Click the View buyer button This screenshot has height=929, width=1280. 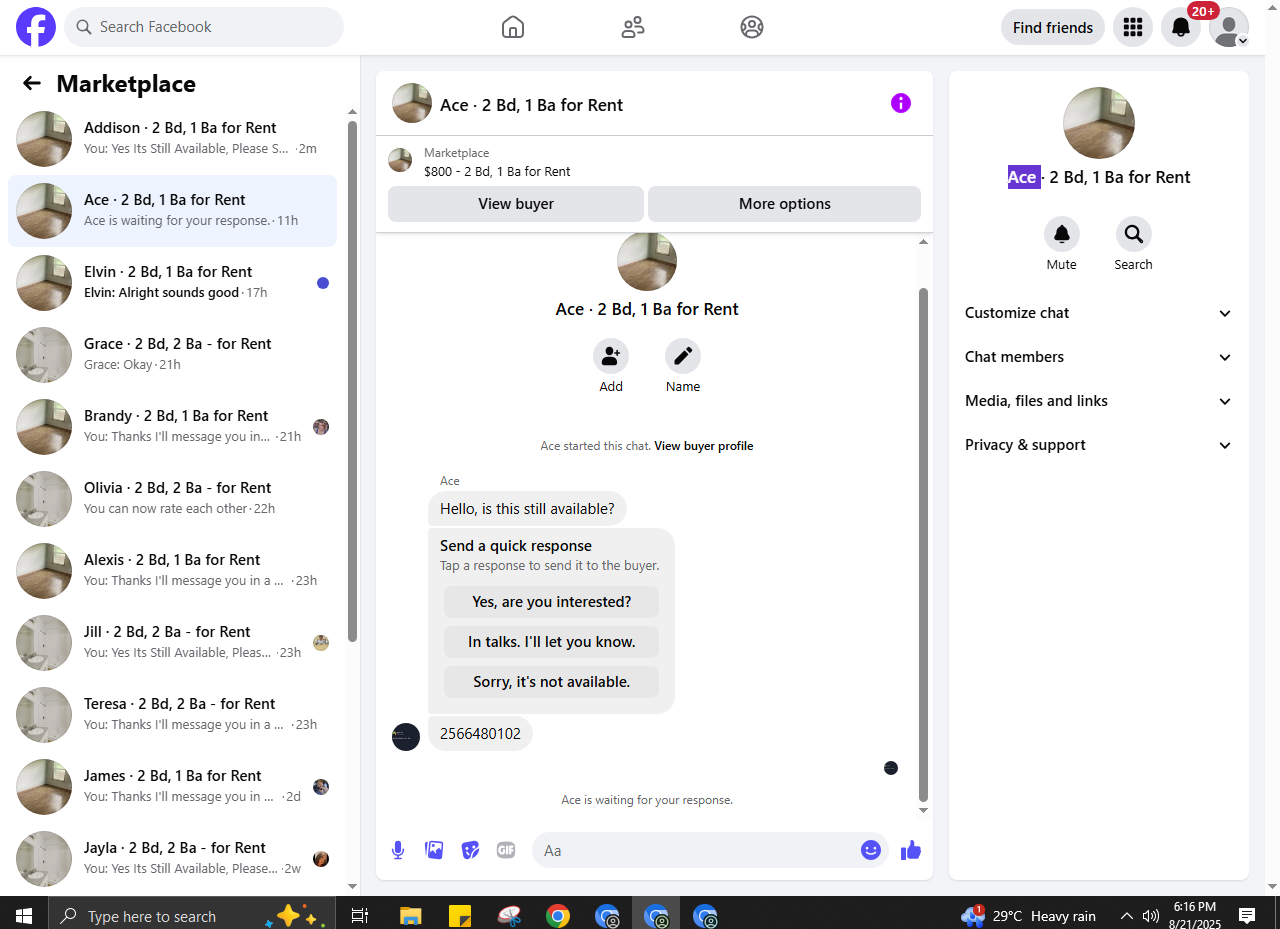pyautogui.click(x=516, y=204)
